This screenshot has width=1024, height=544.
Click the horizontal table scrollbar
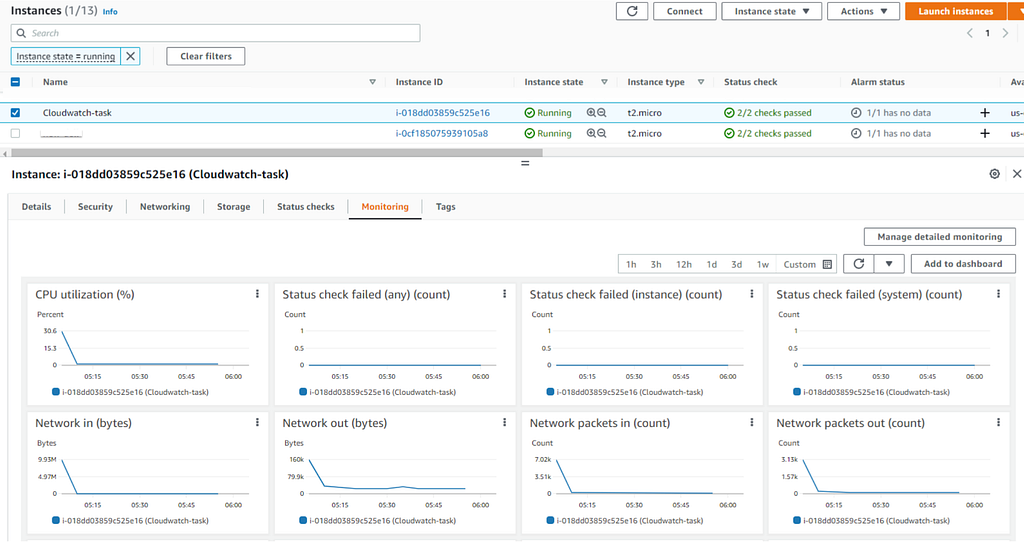[x=277, y=153]
